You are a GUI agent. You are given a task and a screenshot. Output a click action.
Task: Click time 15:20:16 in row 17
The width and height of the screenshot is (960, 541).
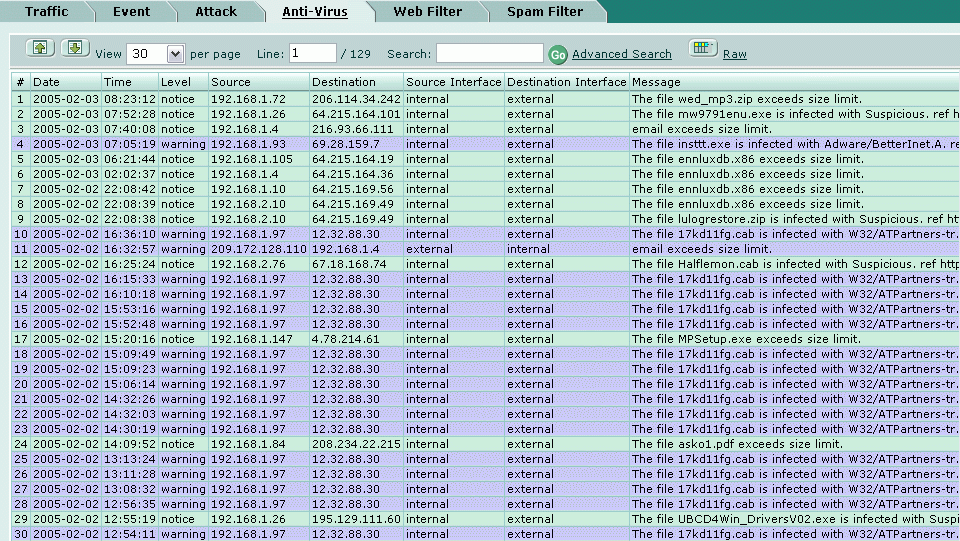click(130, 339)
